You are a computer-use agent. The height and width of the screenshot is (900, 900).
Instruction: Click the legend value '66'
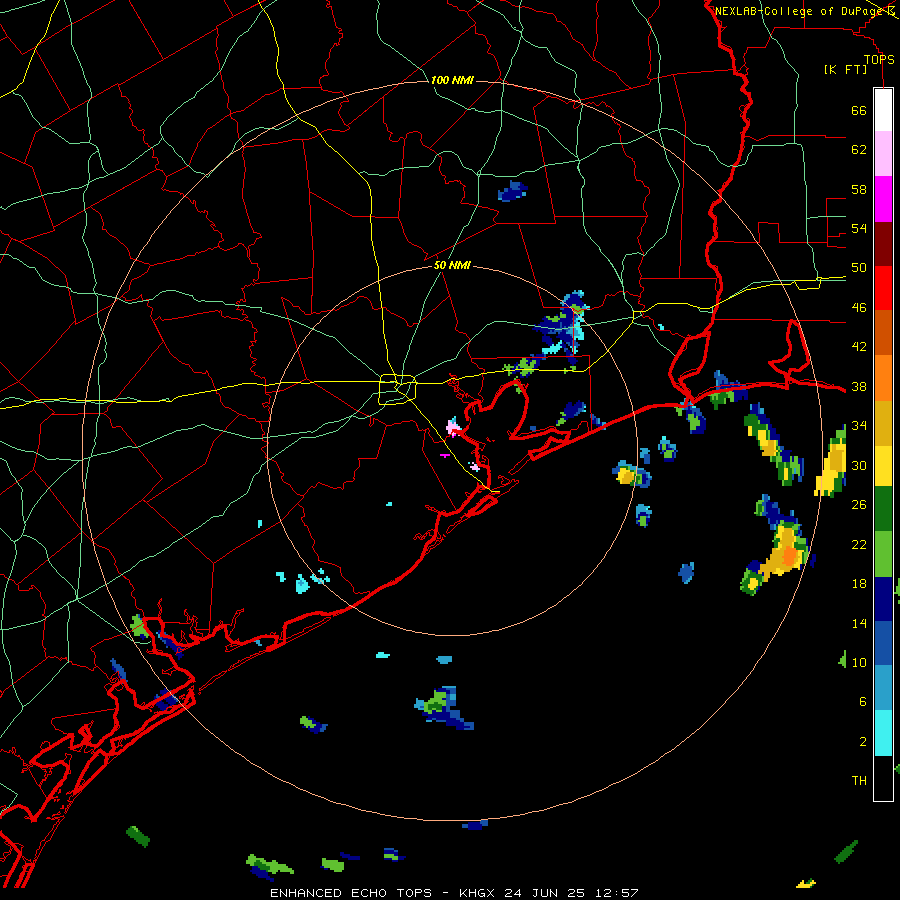(859, 110)
